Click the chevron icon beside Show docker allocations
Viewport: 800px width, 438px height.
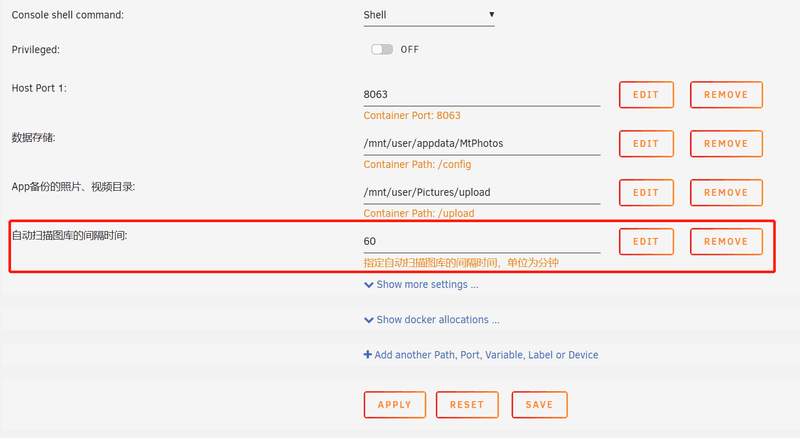click(368, 320)
